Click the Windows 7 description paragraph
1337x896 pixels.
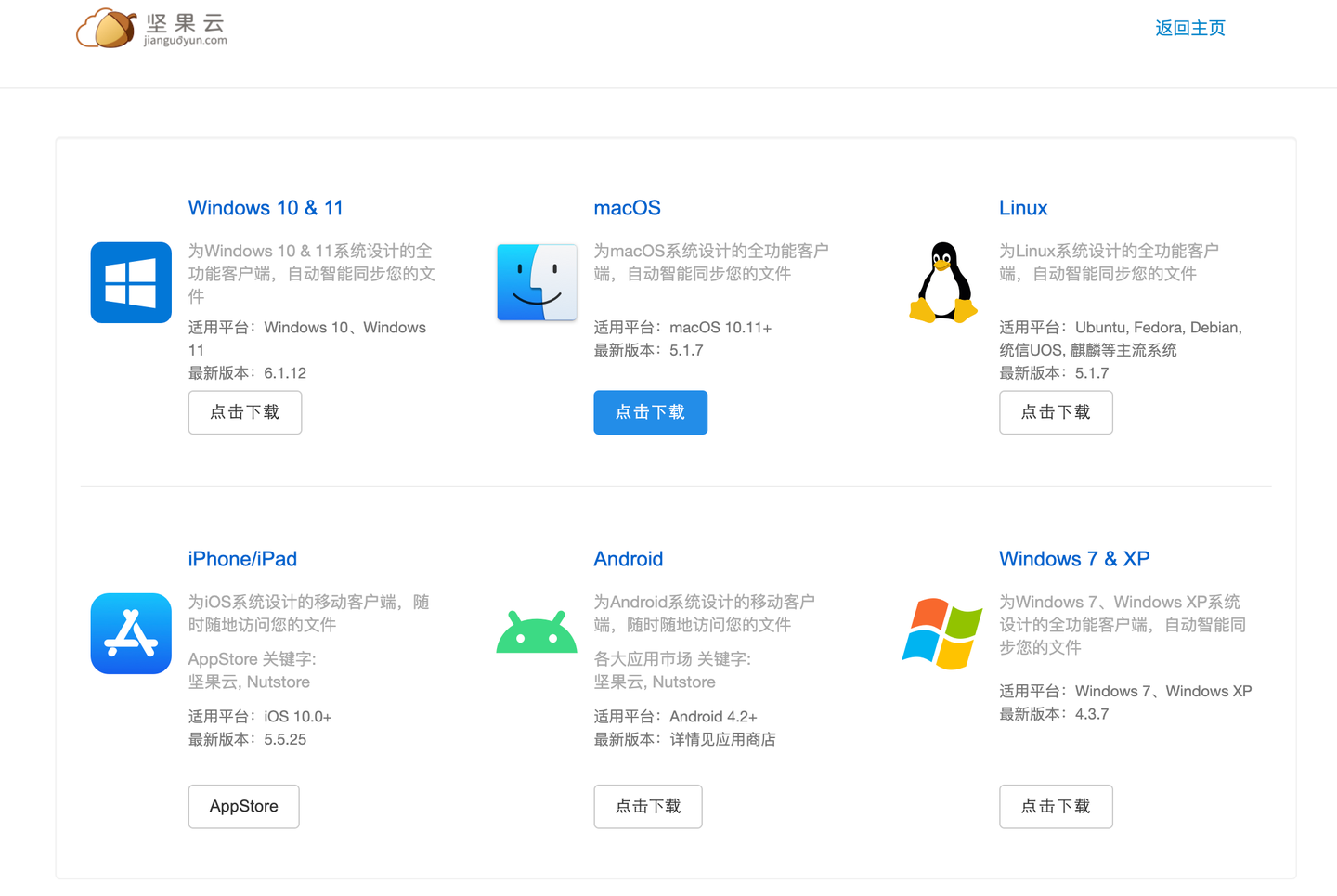1123,624
